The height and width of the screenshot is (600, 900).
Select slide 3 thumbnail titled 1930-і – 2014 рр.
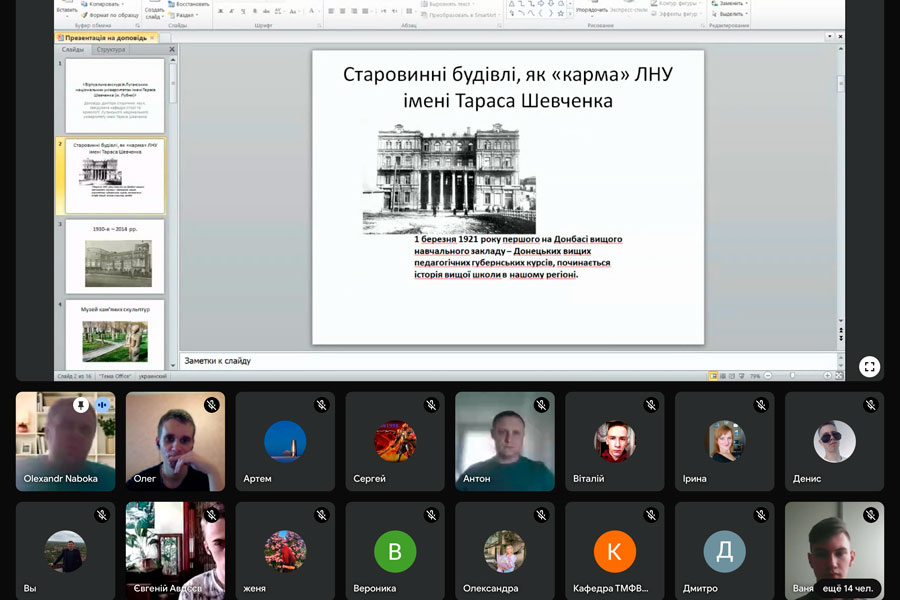point(115,257)
